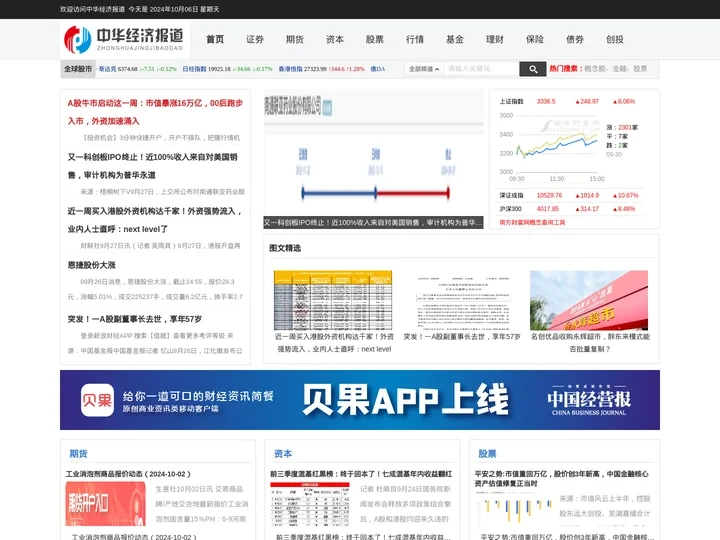Open headline A股牛市启动这一周
The image size is (720, 540).
(155, 112)
